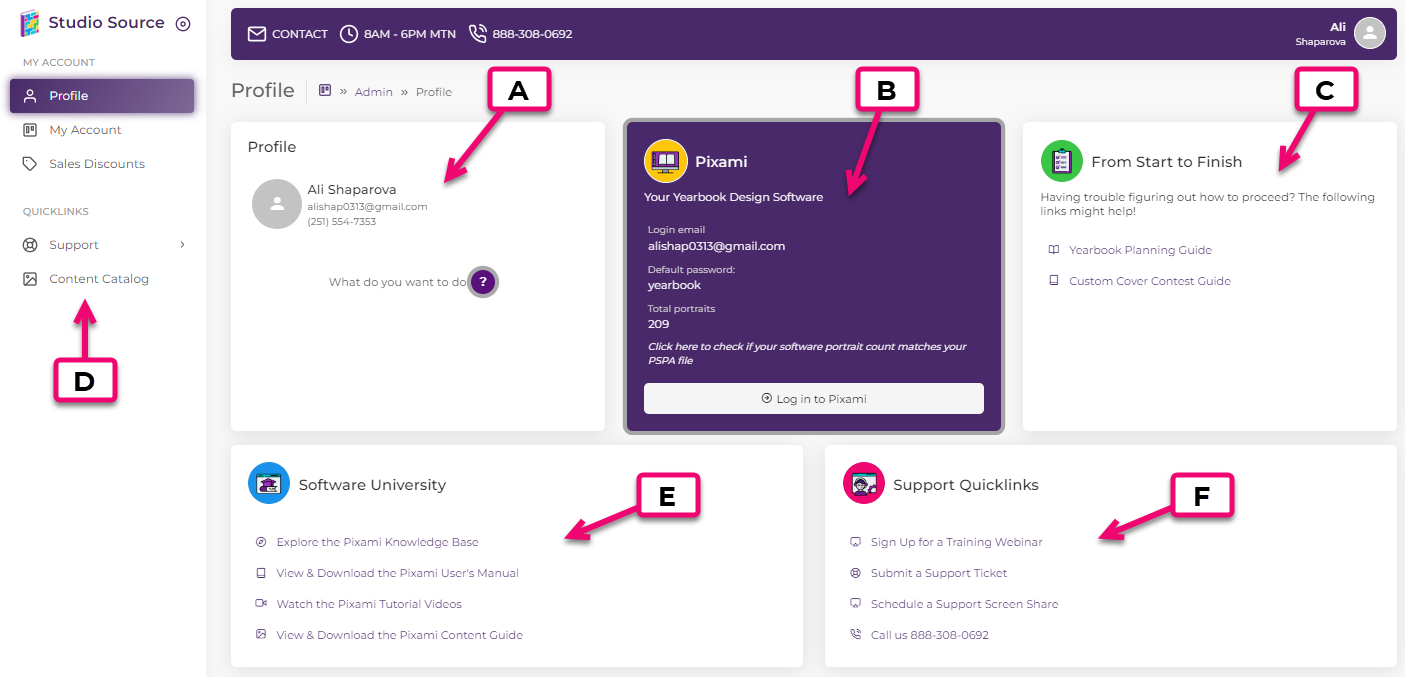Click the collapse toggle beside Studio Source

pos(183,23)
